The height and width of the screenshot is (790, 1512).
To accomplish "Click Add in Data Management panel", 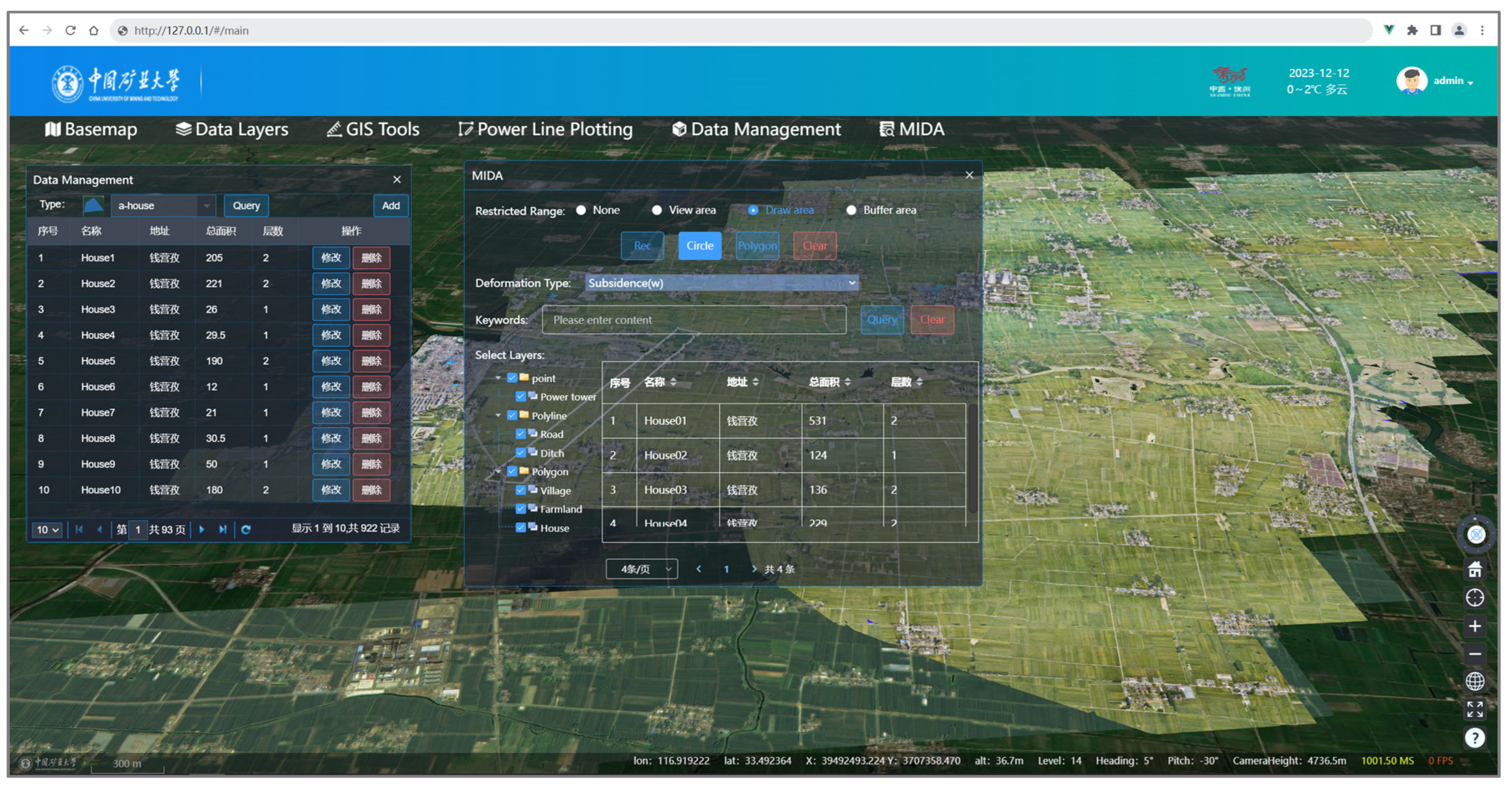I will click(390, 205).
